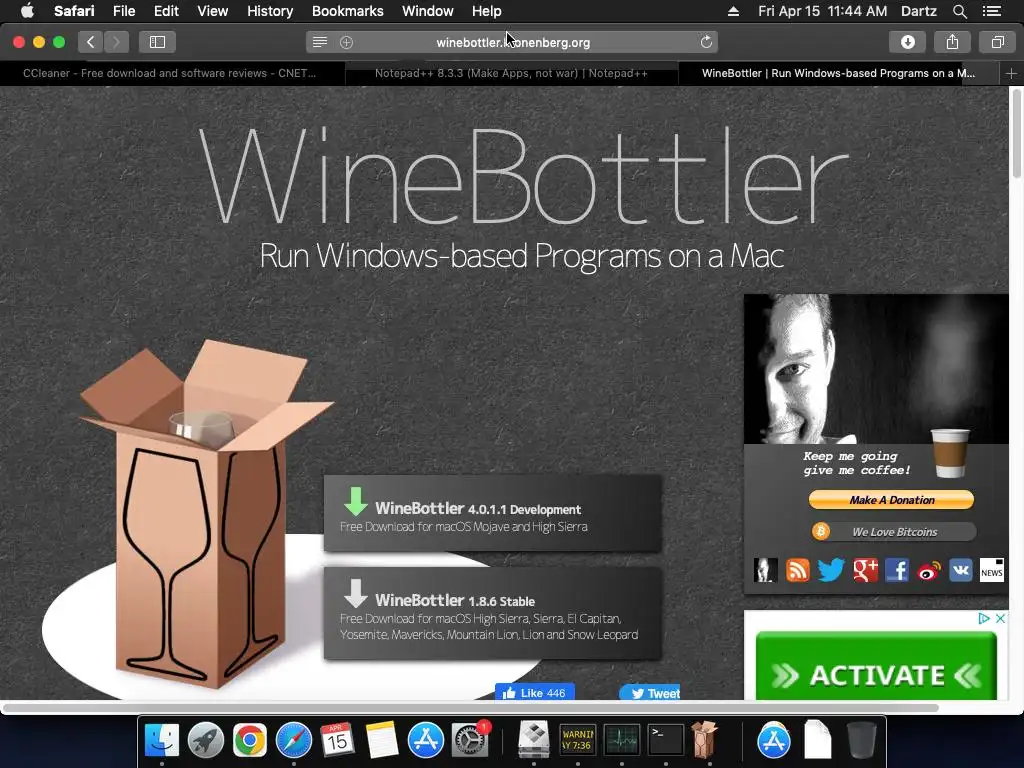Screen dimensions: 1024x768
Task: Close the ad with the X icon
Action: click(x=1000, y=618)
